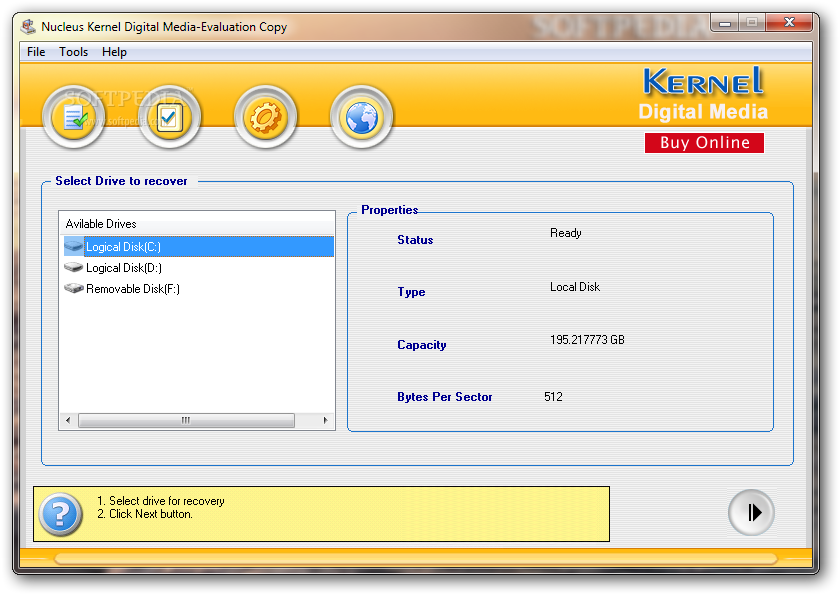The width and height of the screenshot is (840, 595).
Task: Open the File menu
Action: [x=36, y=52]
